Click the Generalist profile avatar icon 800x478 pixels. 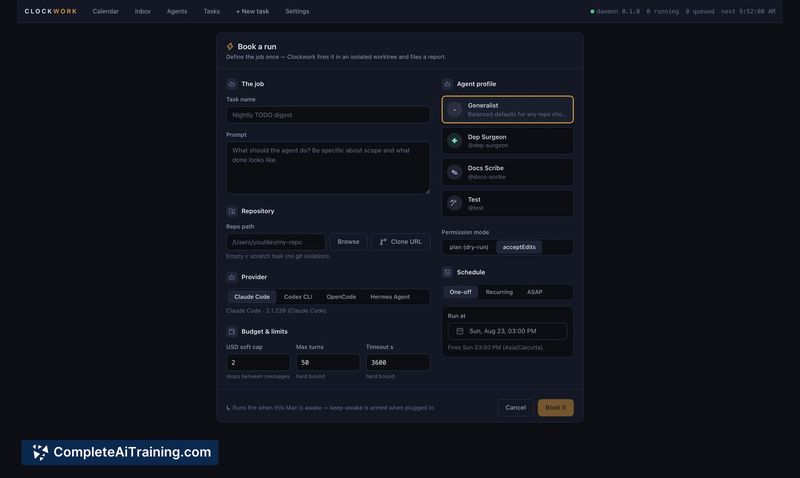tap(455, 110)
